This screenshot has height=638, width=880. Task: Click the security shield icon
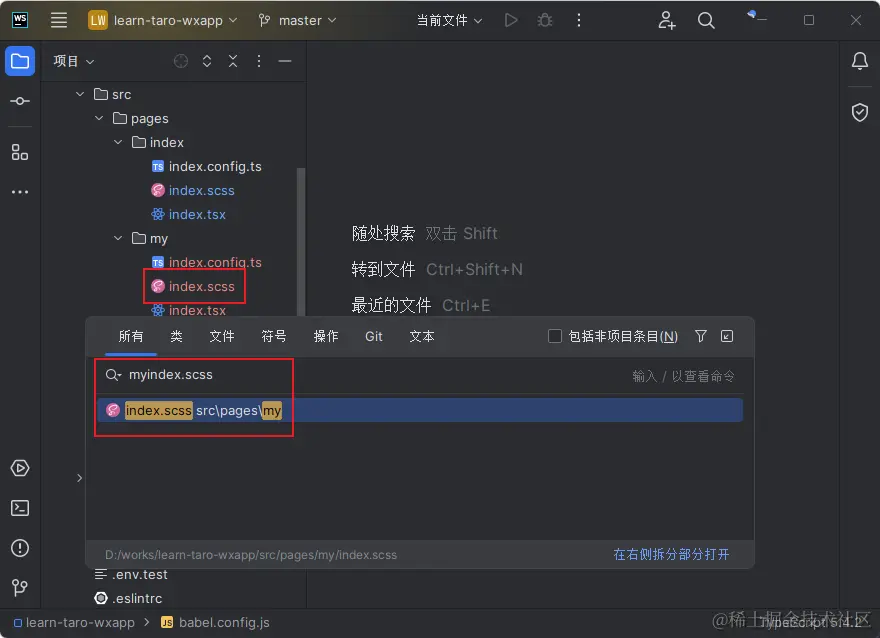pos(859,112)
